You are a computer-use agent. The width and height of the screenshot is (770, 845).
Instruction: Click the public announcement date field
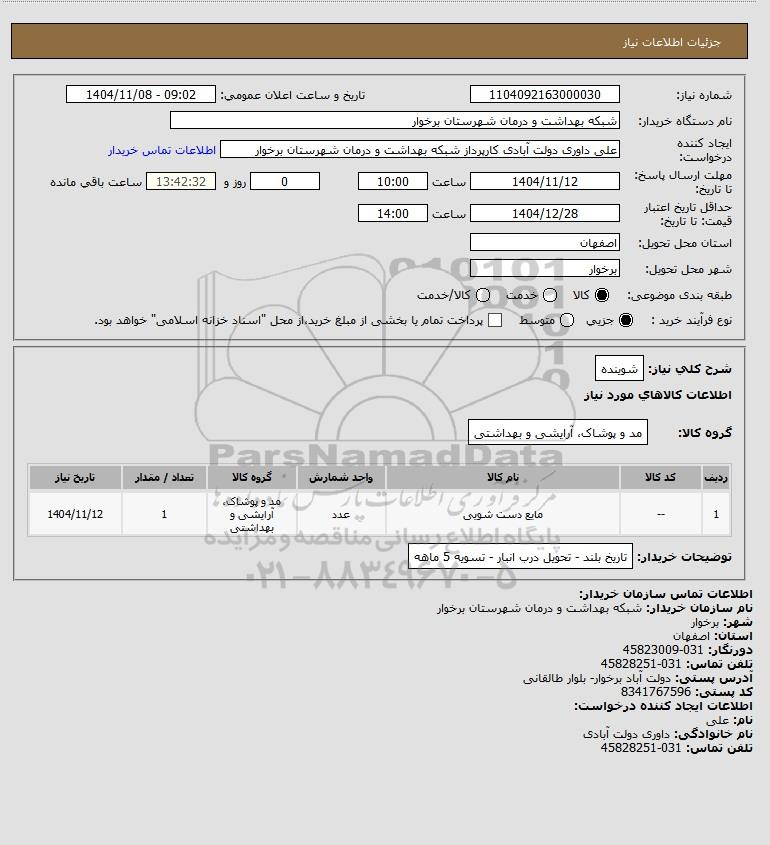141,94
